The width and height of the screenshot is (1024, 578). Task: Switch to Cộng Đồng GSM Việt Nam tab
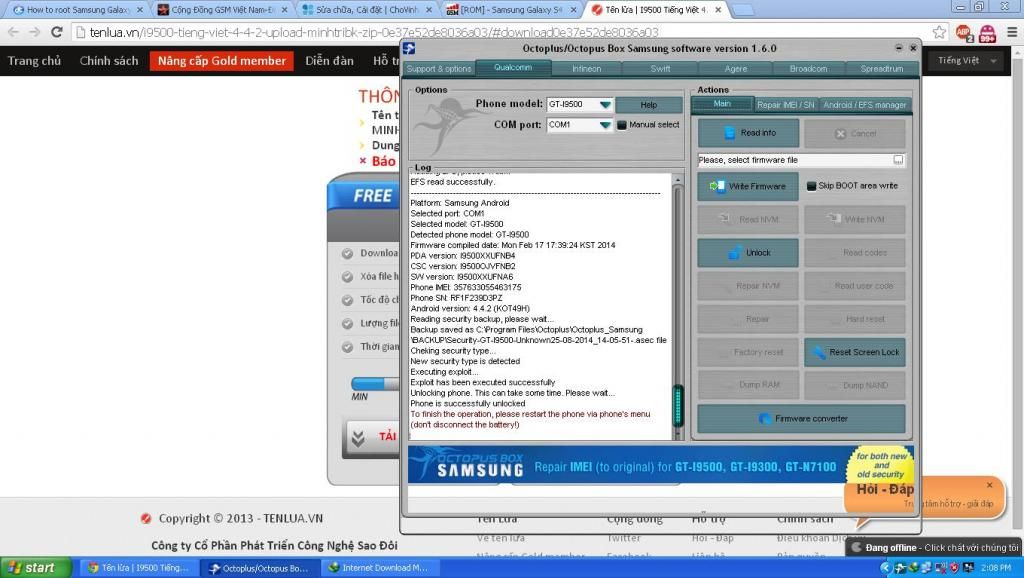(220, 10)
